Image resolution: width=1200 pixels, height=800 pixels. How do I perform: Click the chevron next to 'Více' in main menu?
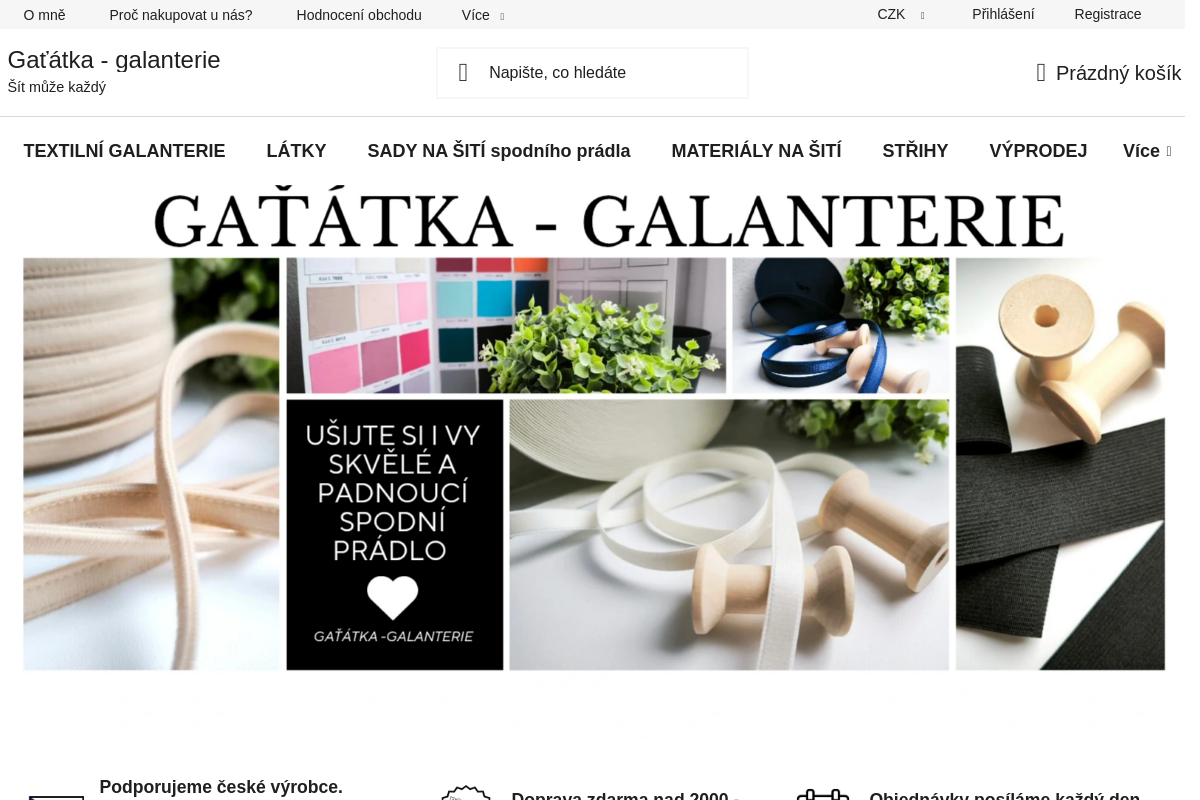[x=1170, y=151]
